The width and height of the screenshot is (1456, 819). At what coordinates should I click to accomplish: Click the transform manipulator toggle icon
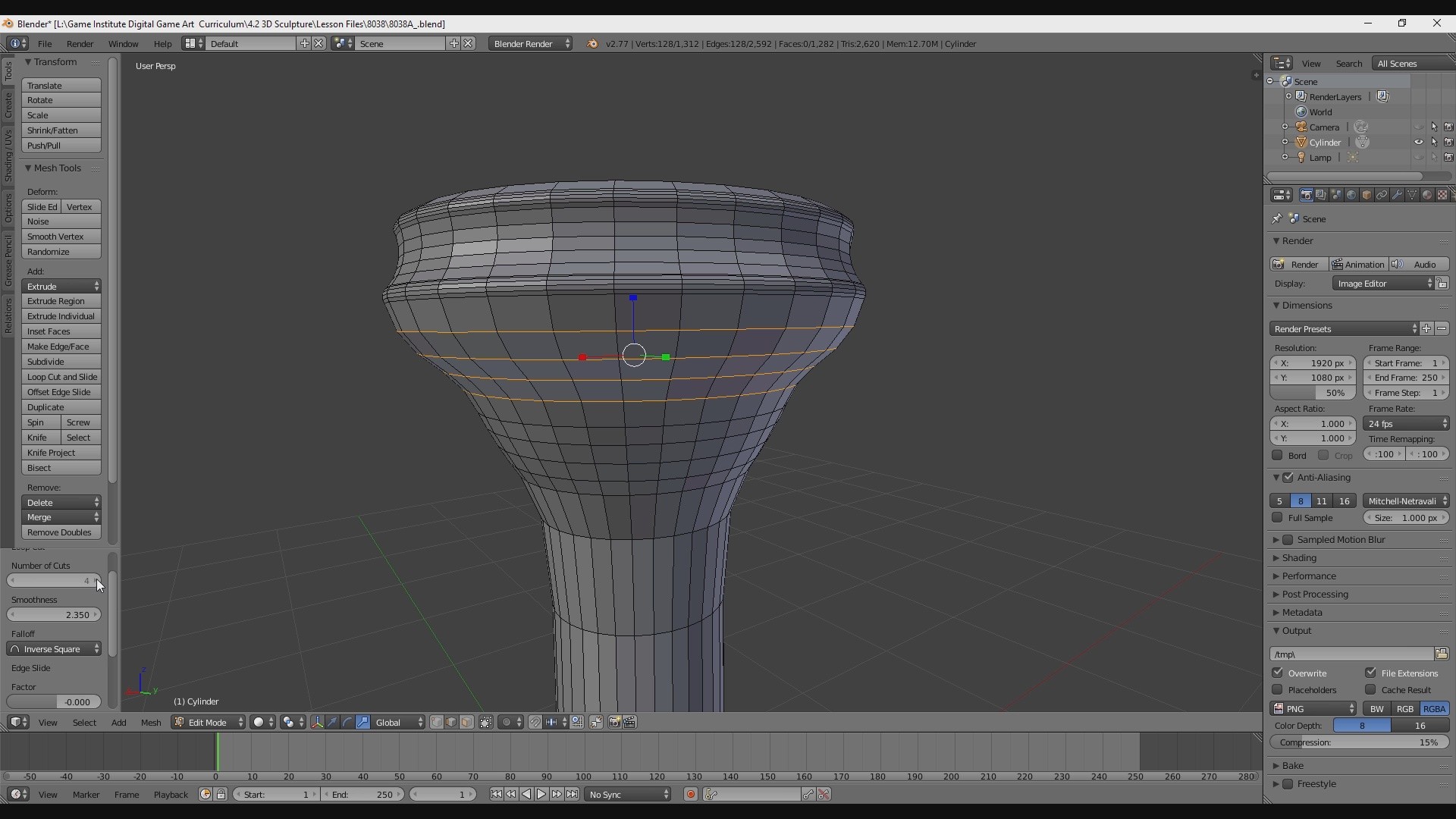tap(318, 723)
